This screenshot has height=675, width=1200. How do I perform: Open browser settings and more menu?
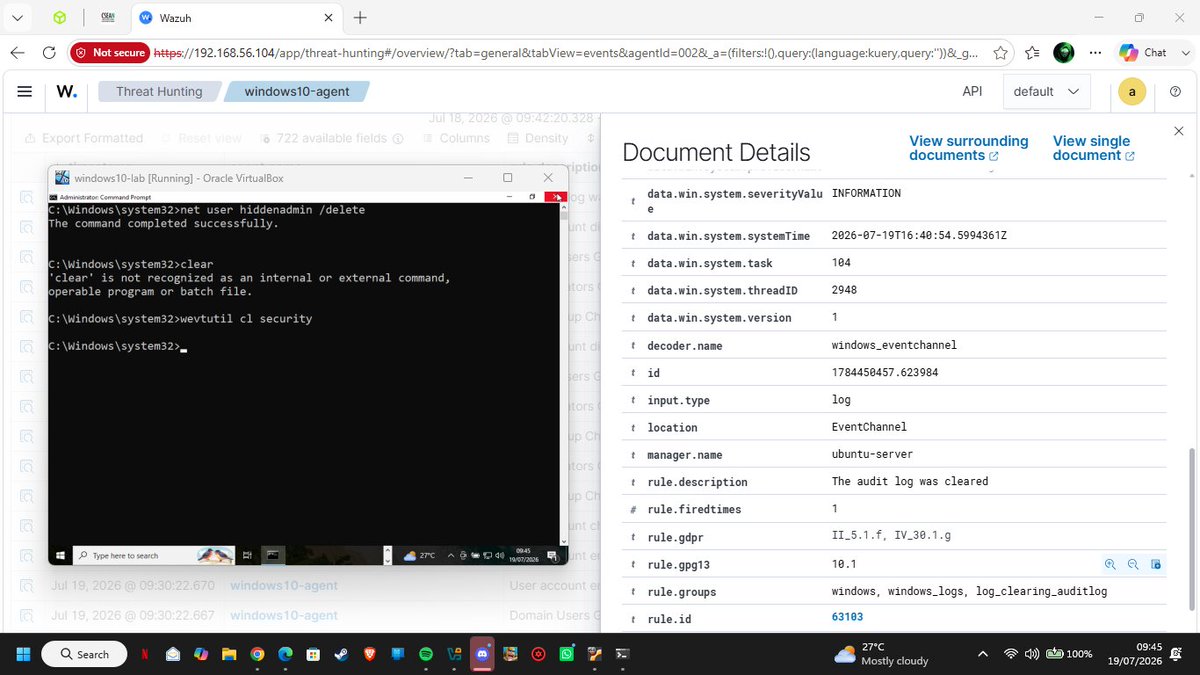(1096, 52)
